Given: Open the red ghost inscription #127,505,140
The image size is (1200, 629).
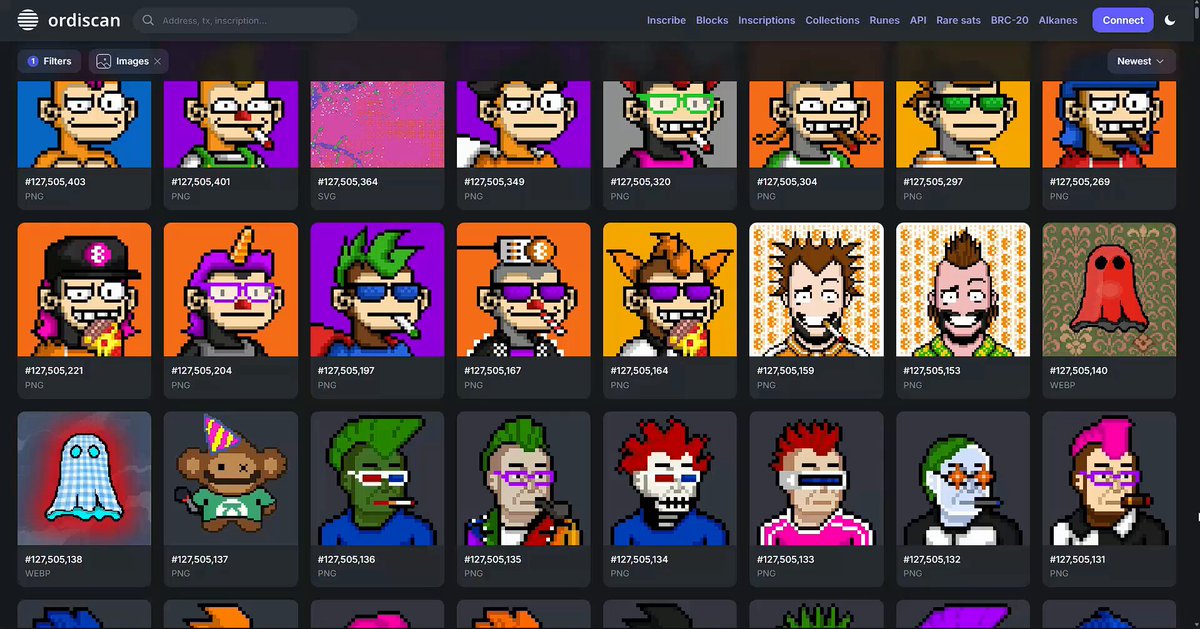Looking at the screenshot, I should click(1109, 289).
